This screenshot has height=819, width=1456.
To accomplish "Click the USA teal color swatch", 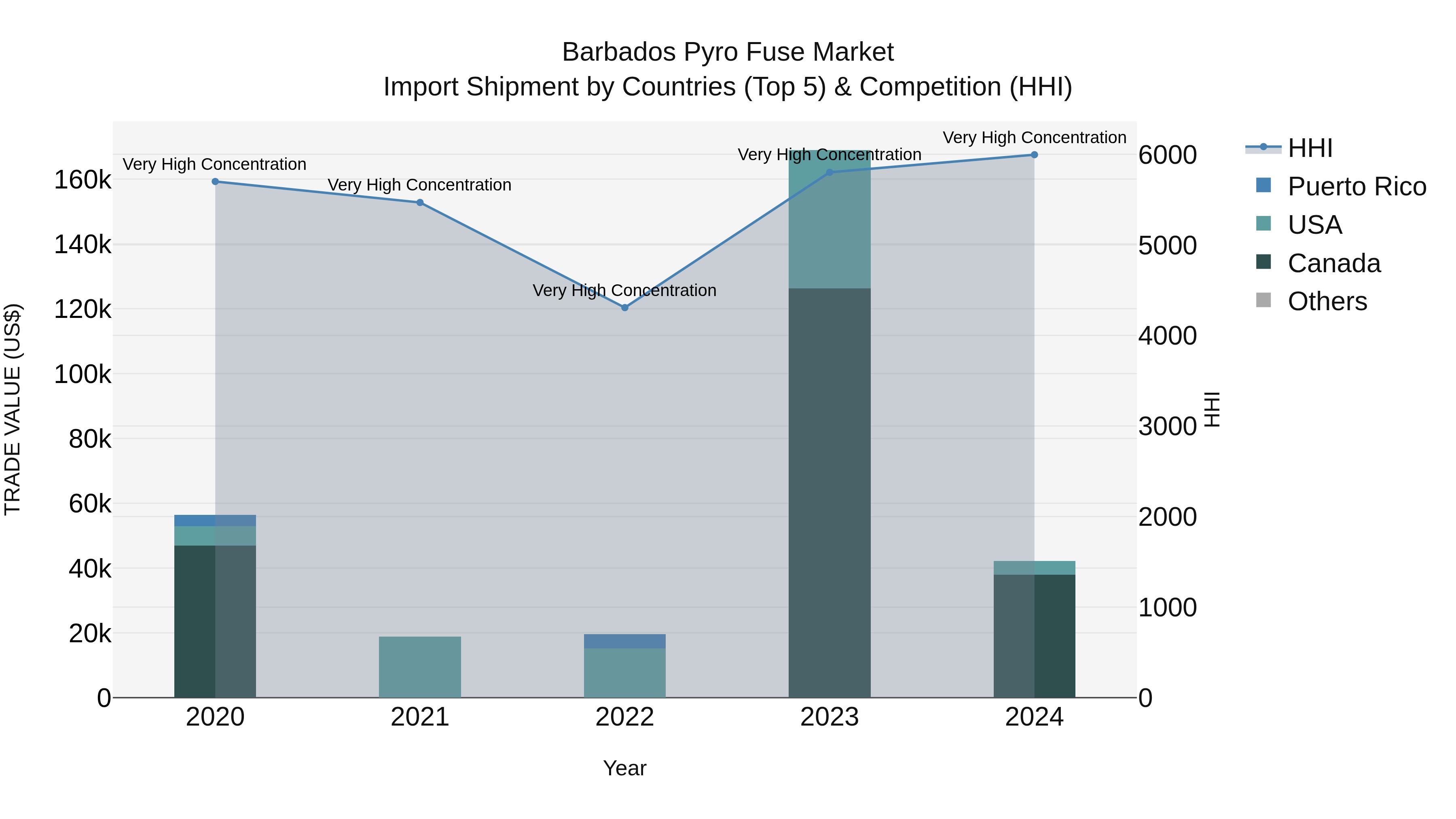I will coord(1263,223).
